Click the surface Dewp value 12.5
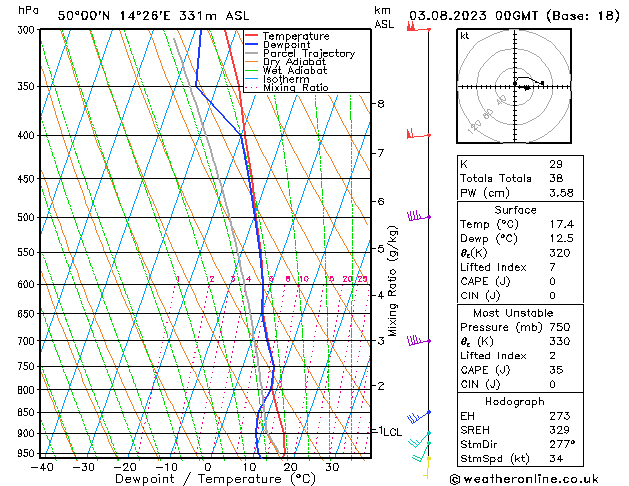 561,239
